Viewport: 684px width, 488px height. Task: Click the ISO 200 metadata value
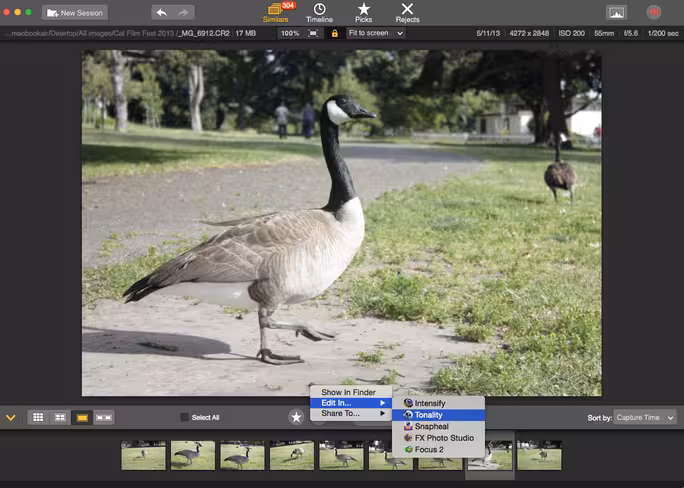point(571,33)
